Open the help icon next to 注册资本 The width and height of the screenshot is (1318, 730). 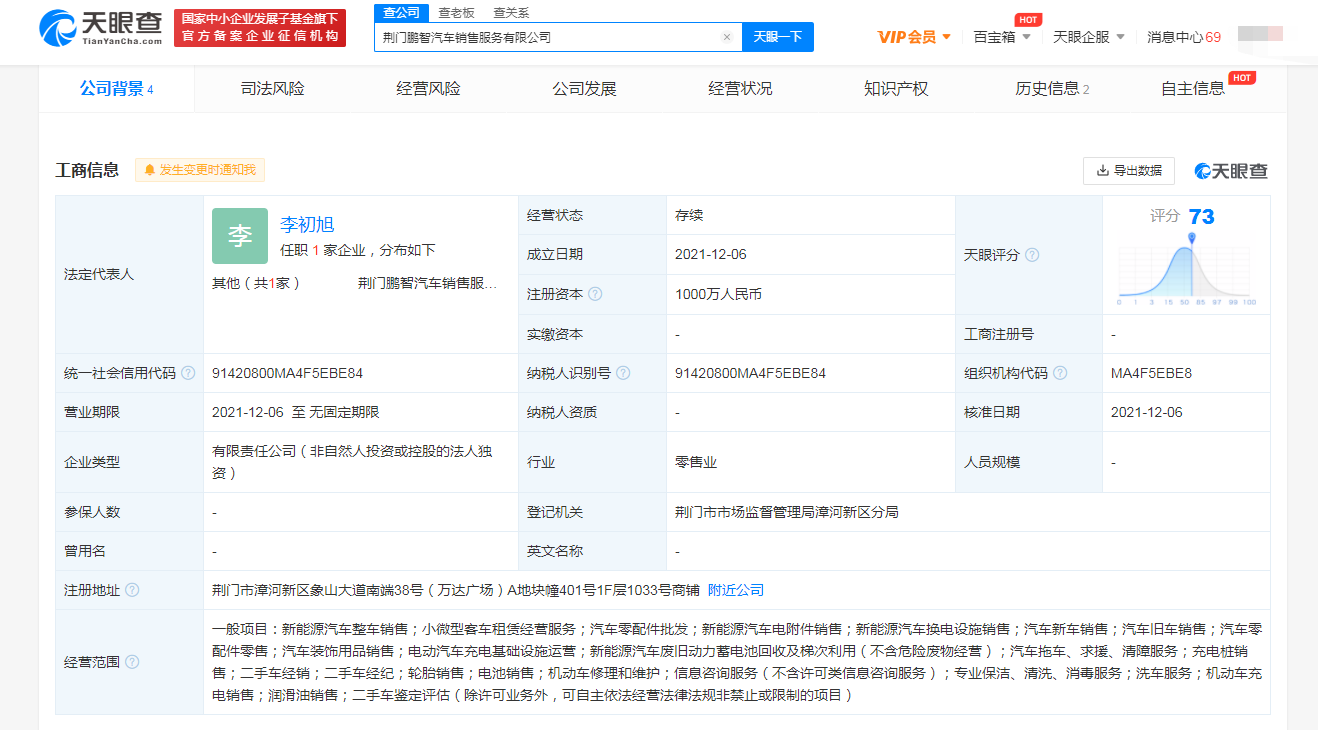[596, 294]
